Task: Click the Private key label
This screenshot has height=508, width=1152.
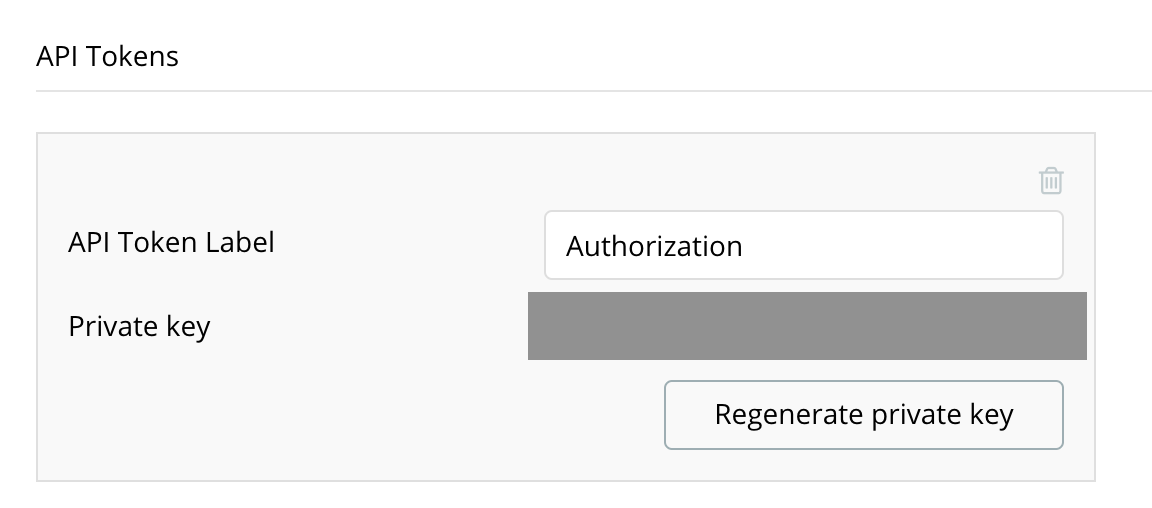Action: (x=140, y=326)
